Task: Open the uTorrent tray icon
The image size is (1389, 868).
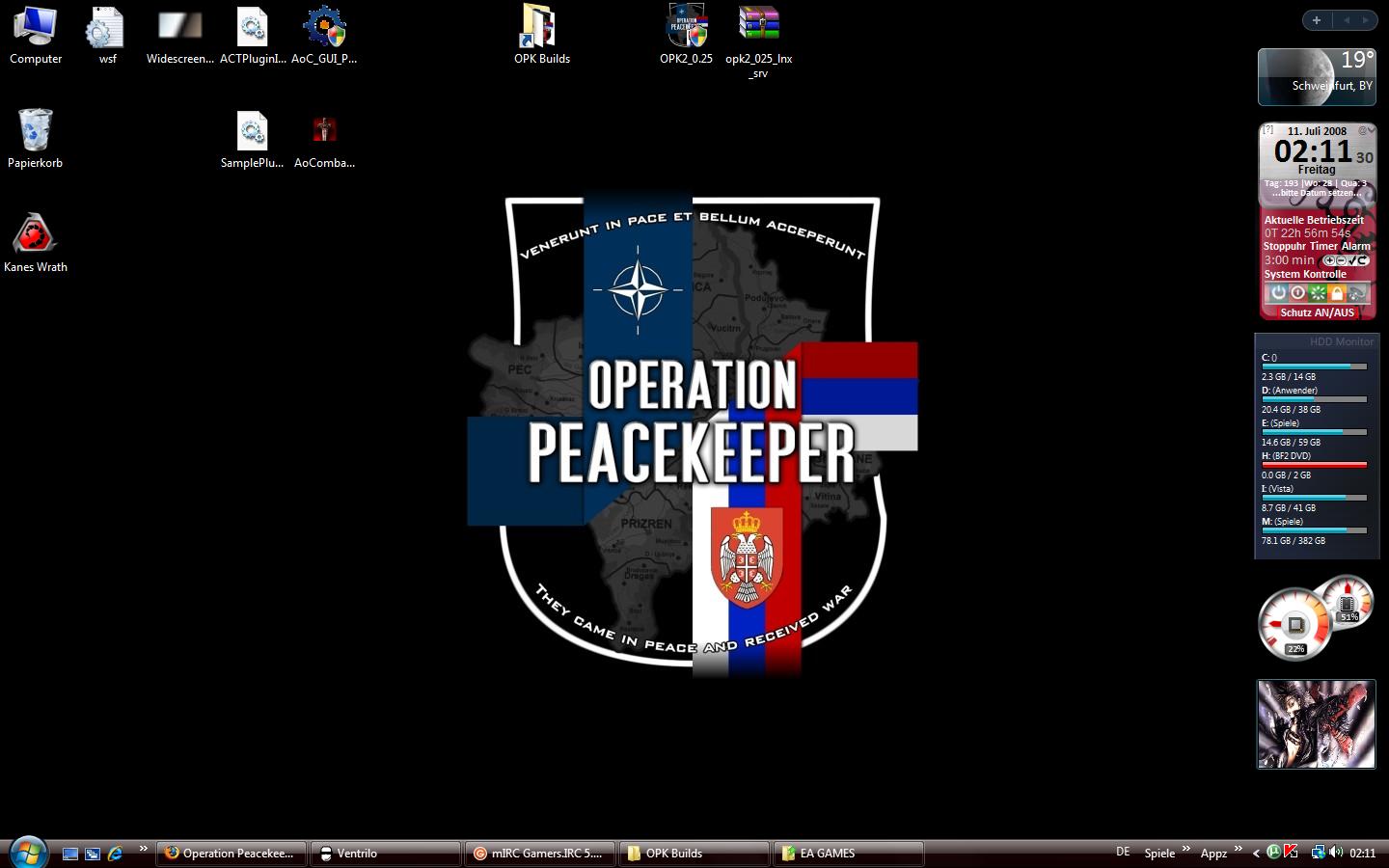Action: click(1273, 852)
